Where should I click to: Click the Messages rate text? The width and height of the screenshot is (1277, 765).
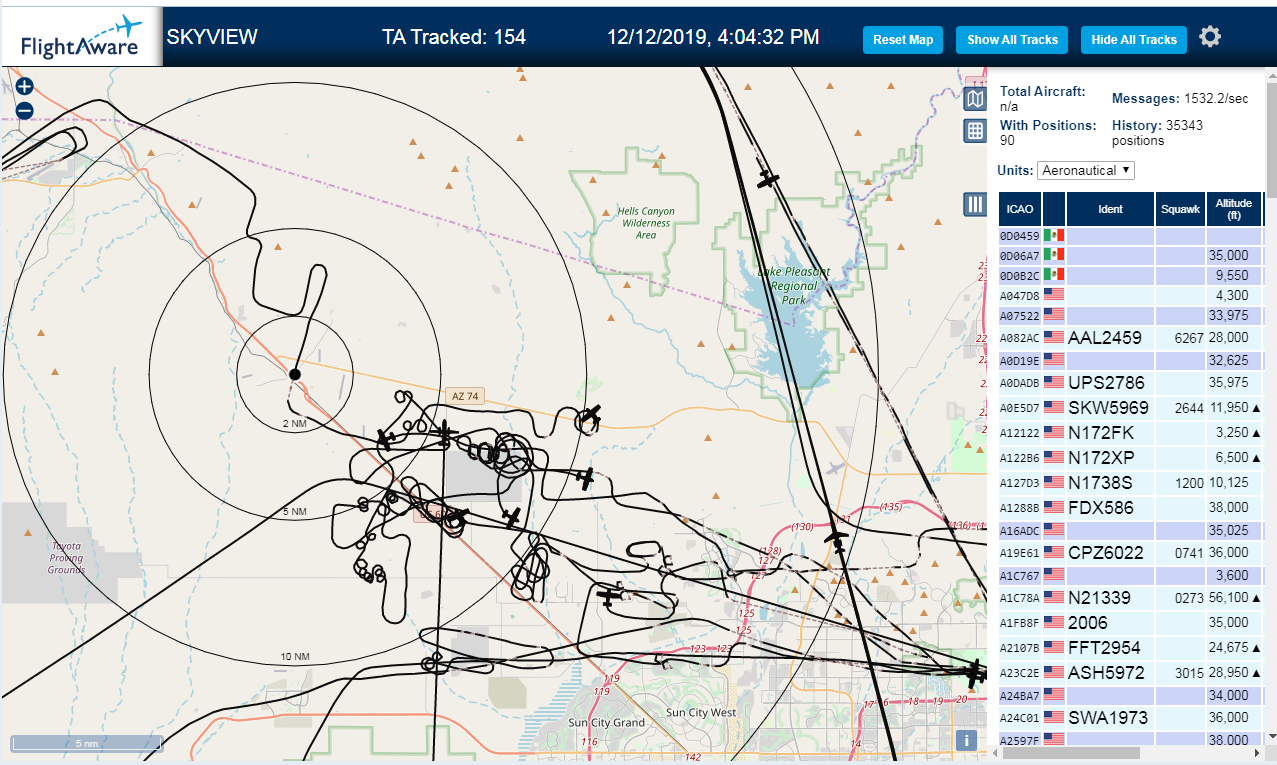pyautogui.click(x=1180, y=98)
